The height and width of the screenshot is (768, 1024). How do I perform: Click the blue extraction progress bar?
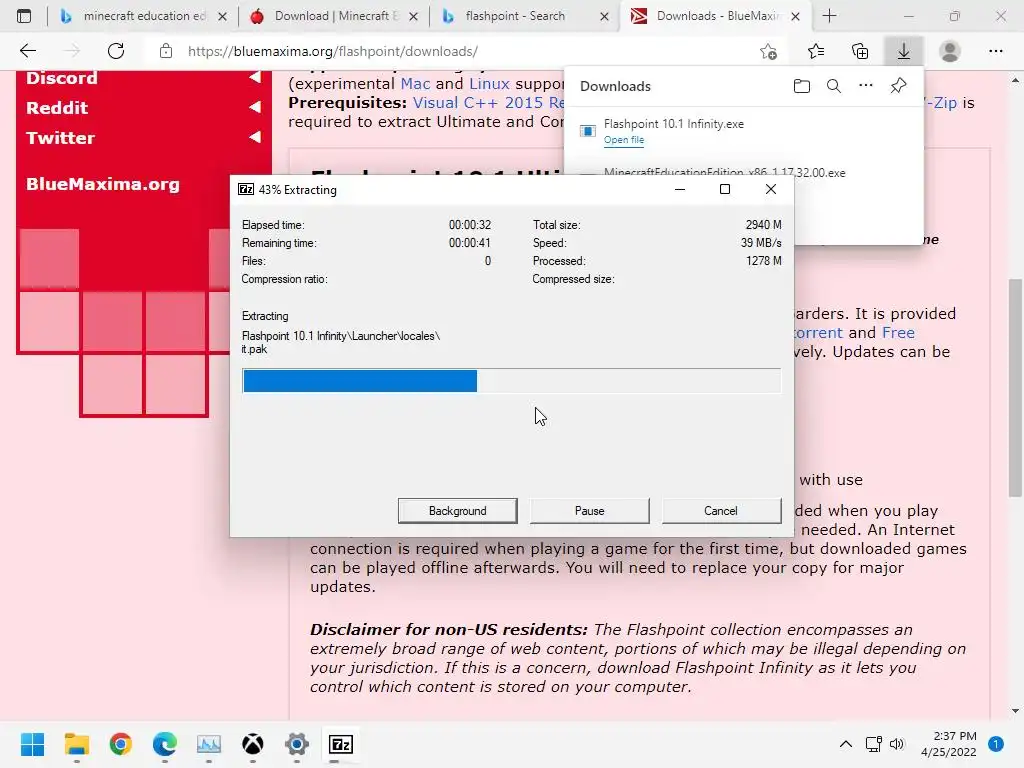pyautogui.click(x=360, y=381)
